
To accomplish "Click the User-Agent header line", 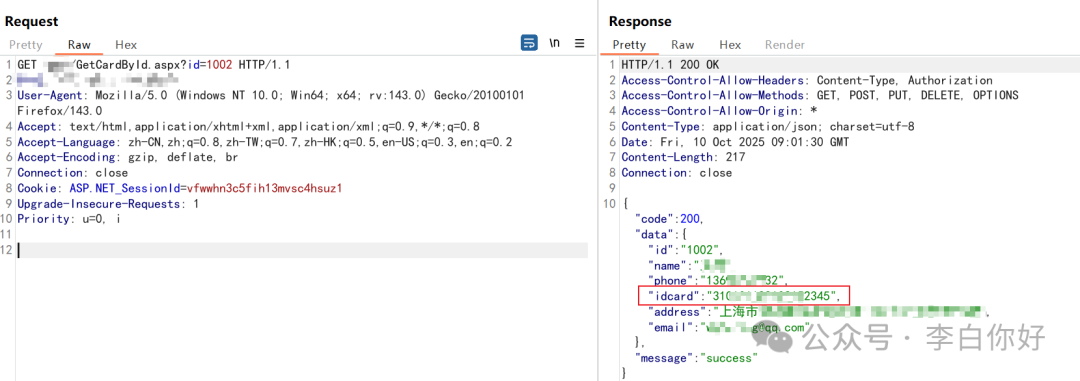I will click(270, 103).
